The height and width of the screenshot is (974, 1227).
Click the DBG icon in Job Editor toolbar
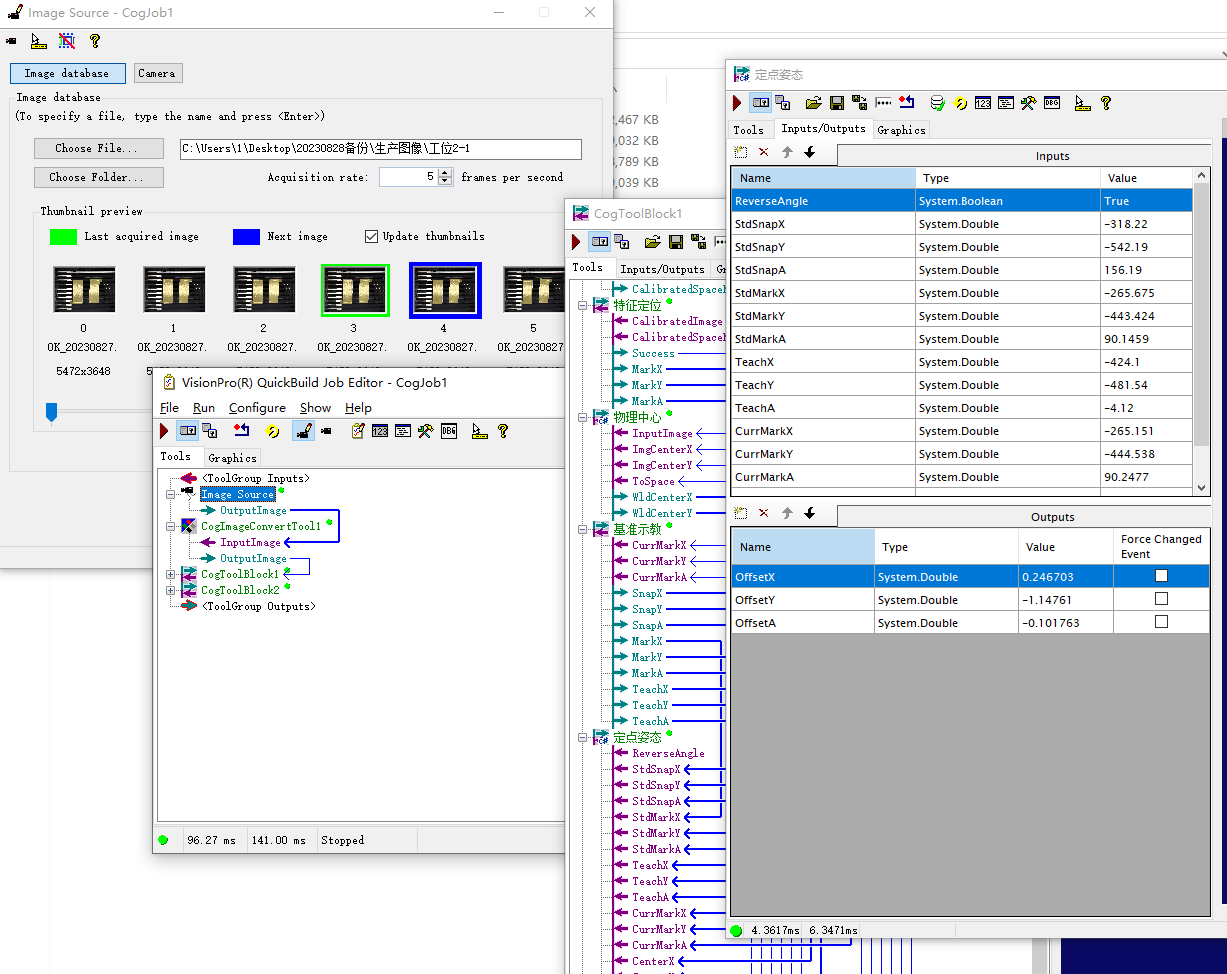449,431
